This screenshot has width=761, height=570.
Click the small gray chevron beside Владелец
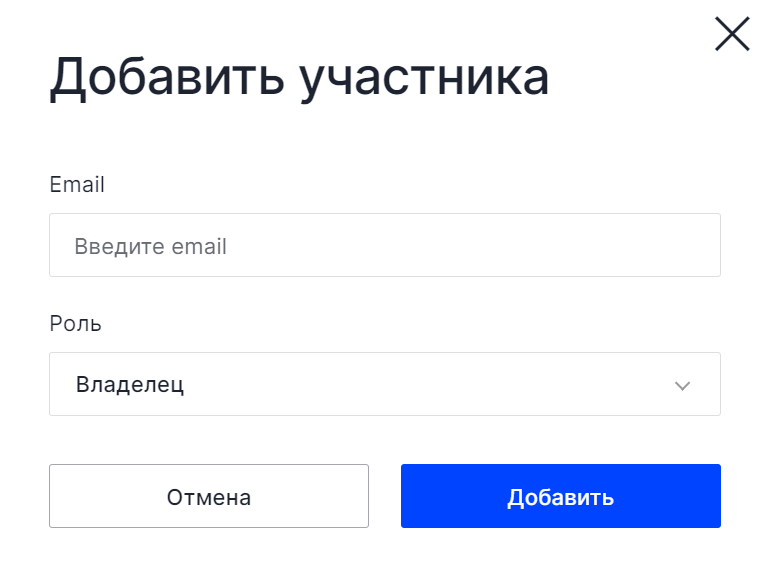pos(682,386)
